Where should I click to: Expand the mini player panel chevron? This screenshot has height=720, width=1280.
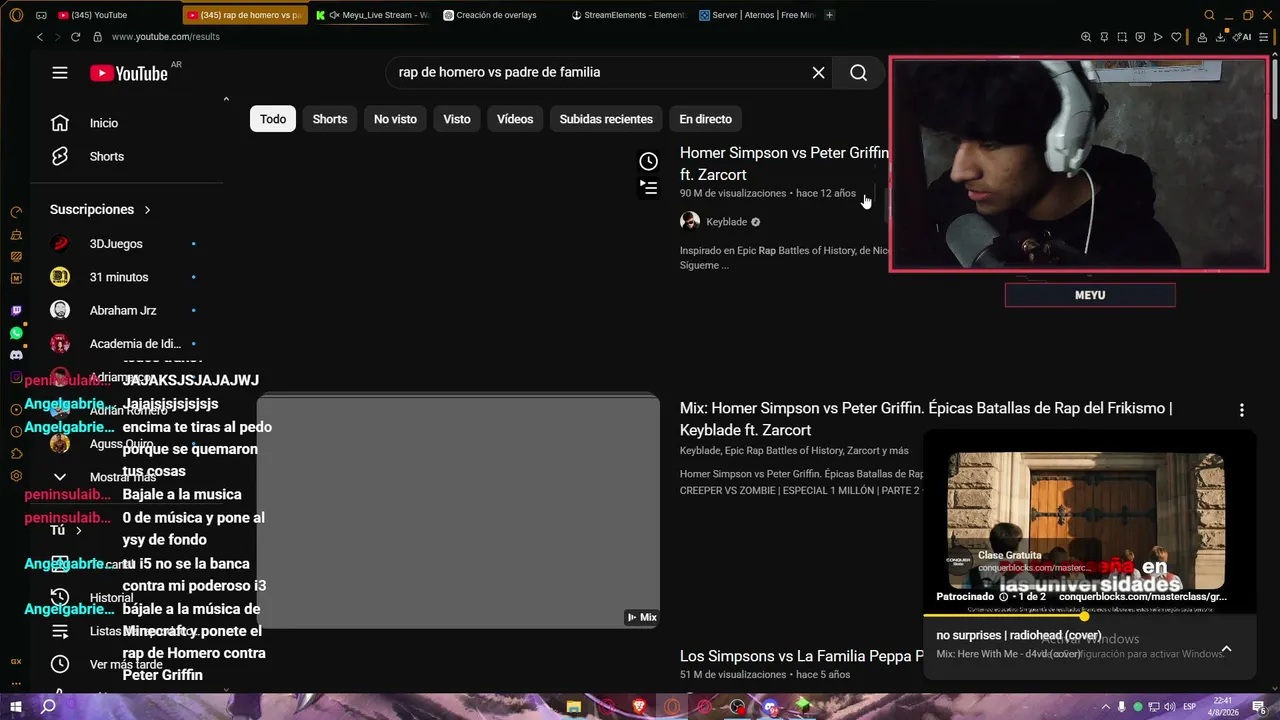click(1226, 649)
